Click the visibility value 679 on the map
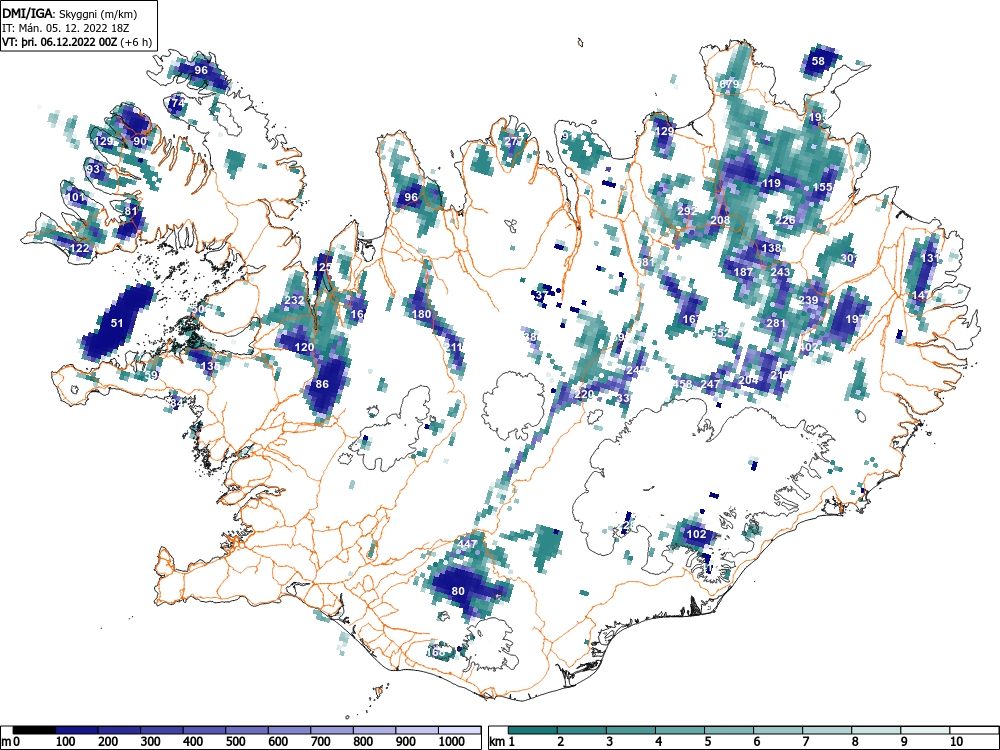Image resolution: width=1000 pixels, height=750 pixels. pos(729,84)
